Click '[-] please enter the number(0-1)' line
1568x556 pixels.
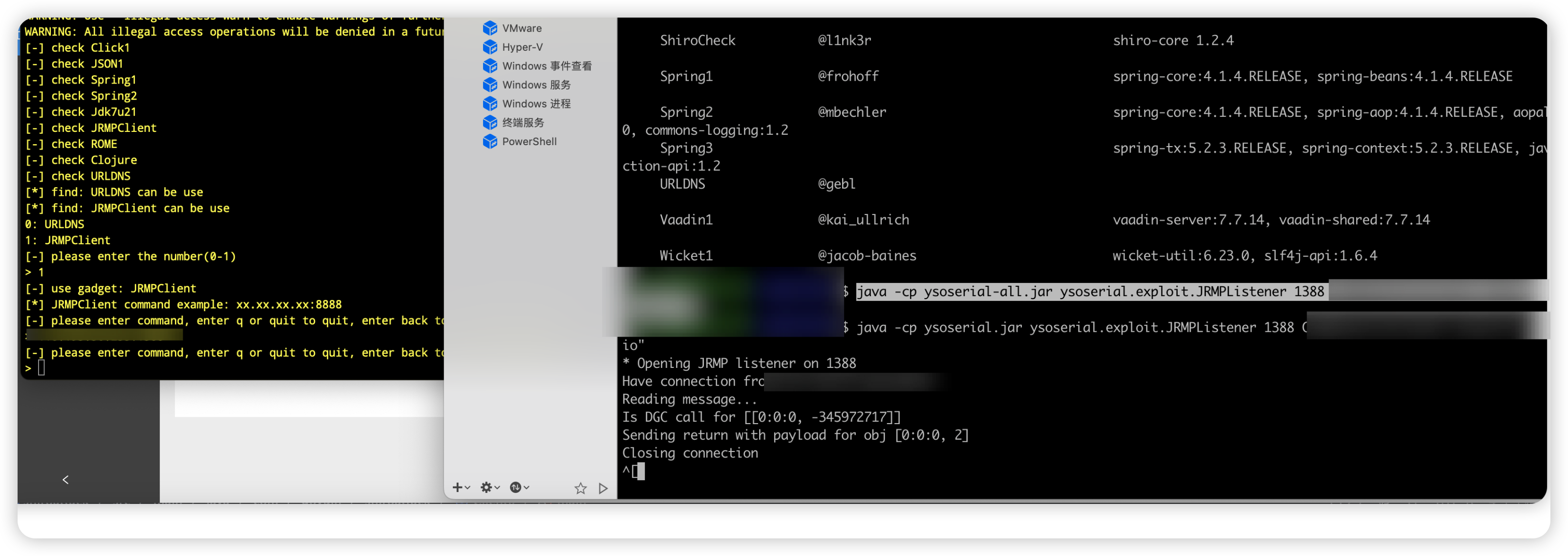[130, 257]
